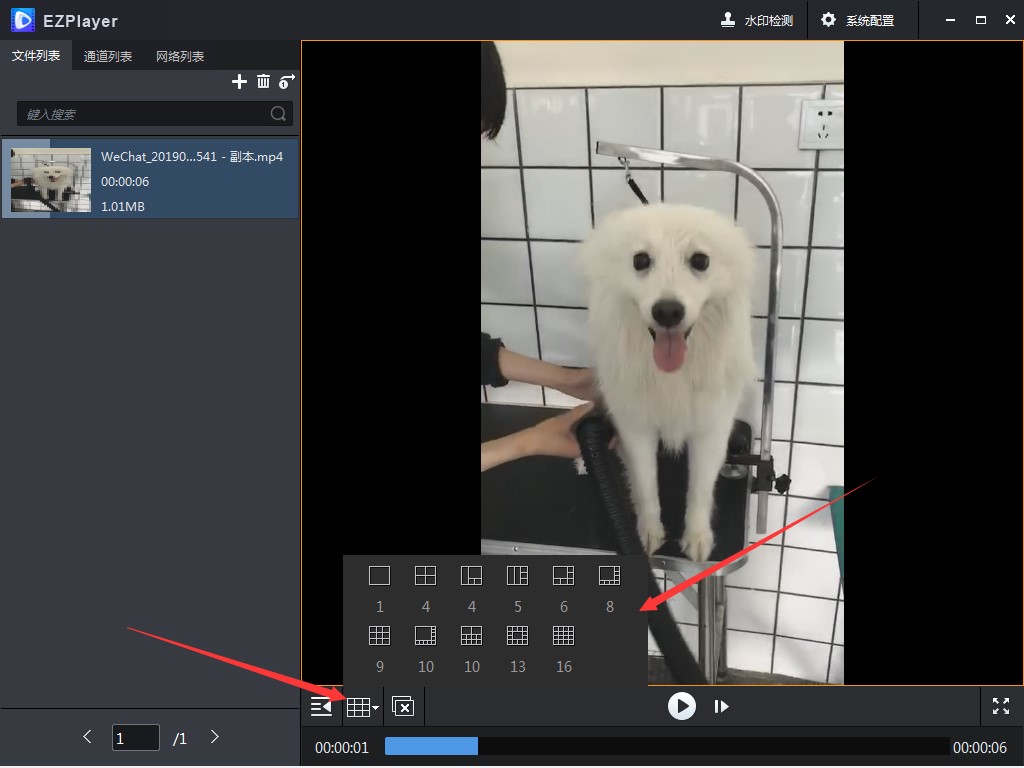1024x768 pixels.
Task: Collapse the file list sidebar
Action: pos(321,707)
